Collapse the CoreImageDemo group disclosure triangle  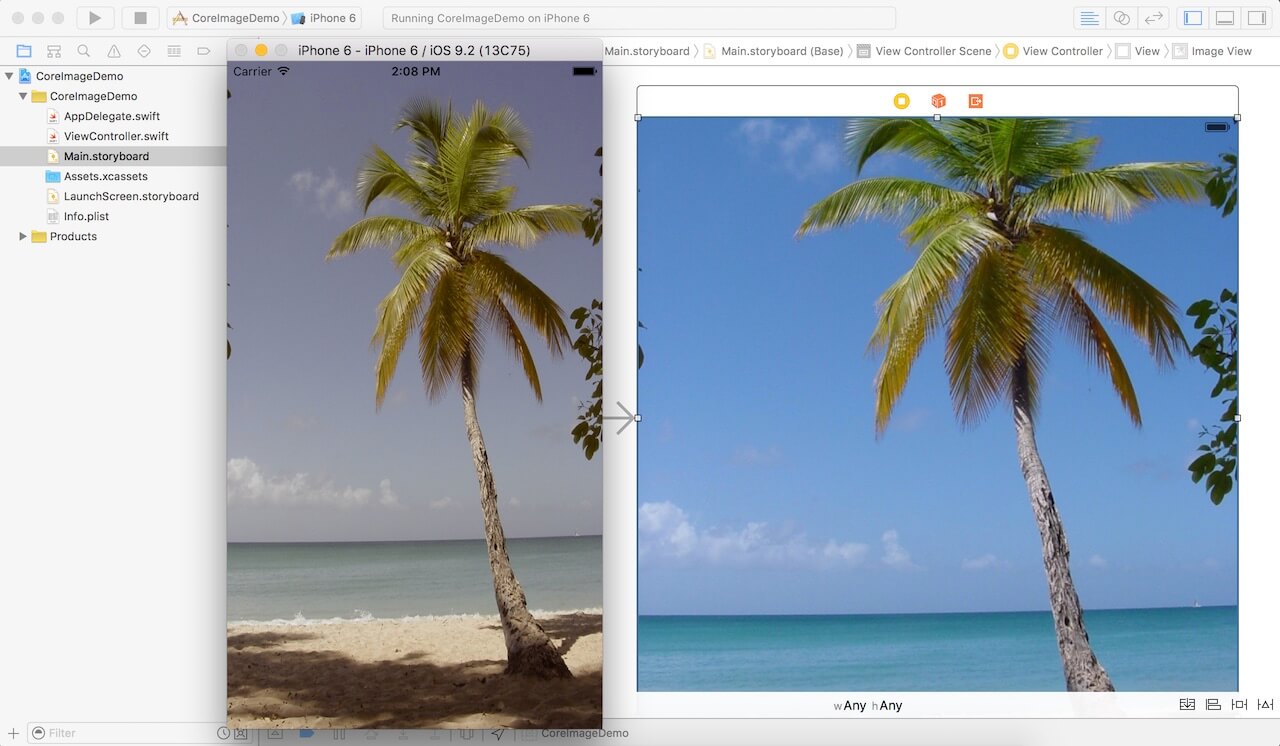[x=22, y=96]
